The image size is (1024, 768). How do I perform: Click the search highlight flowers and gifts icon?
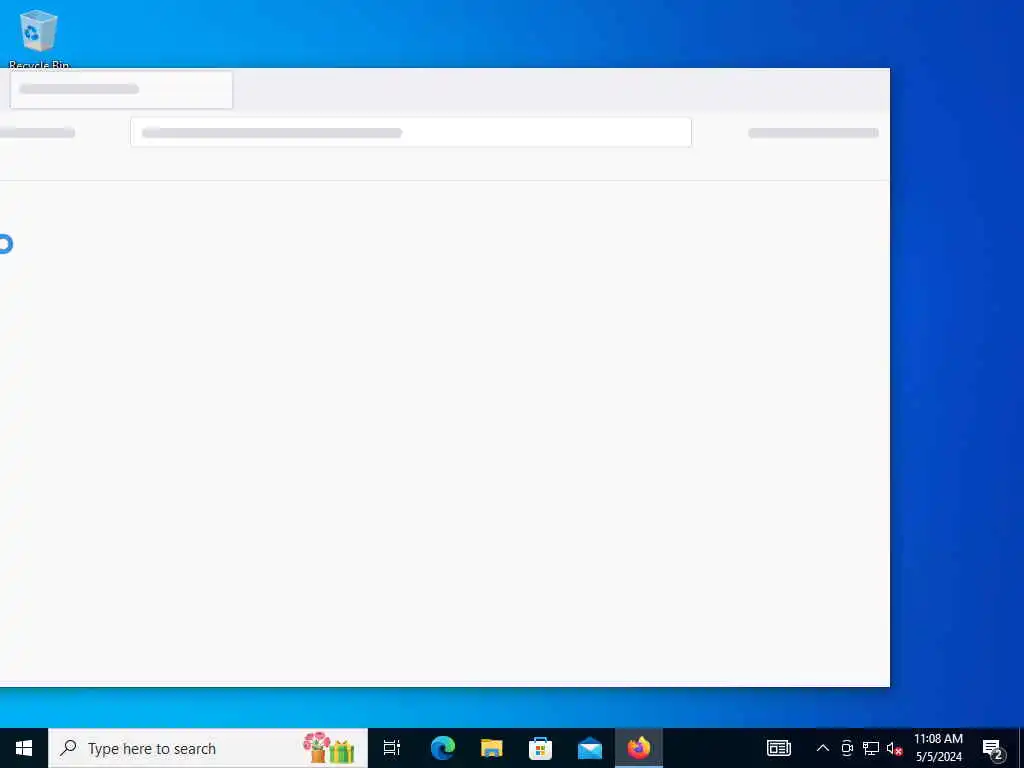(x=328, y=748)
